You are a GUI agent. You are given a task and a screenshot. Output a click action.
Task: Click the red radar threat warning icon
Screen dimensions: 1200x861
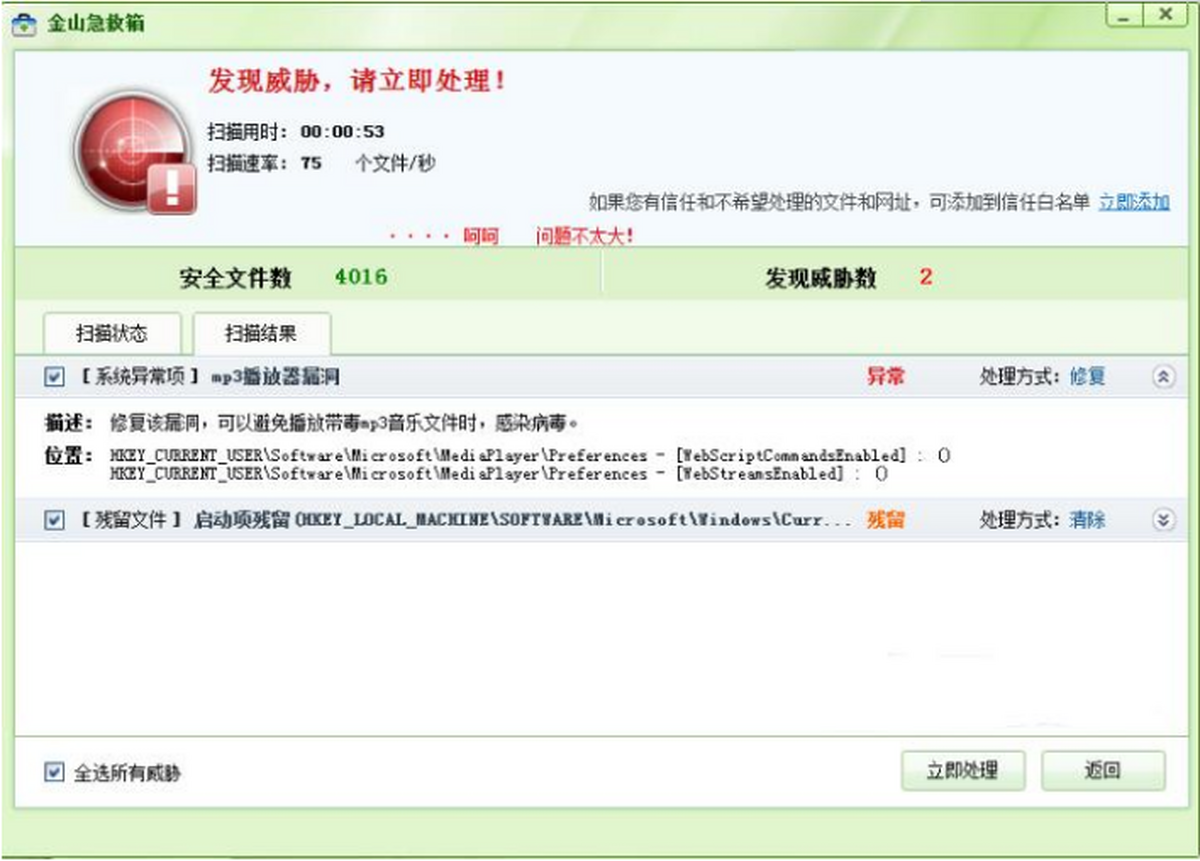(130, 147)
